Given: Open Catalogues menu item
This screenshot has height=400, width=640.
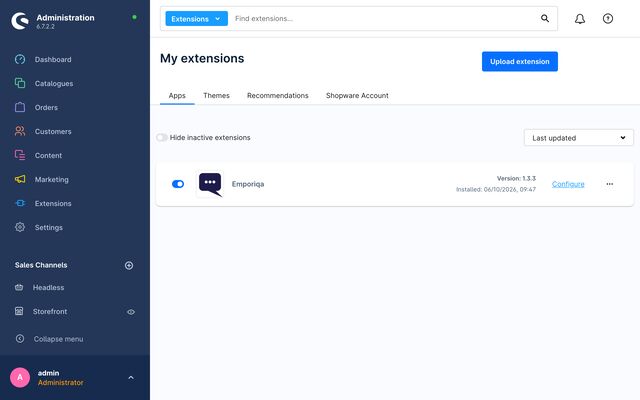Looking at the screenshot, I should 54,84.
